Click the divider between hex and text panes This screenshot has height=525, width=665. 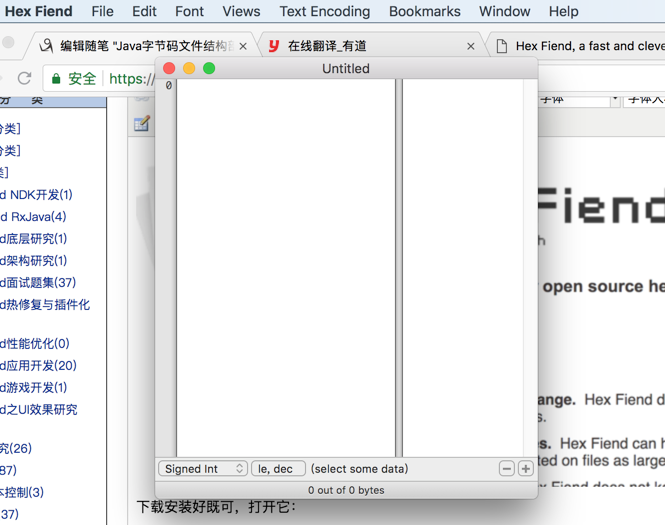399,267
